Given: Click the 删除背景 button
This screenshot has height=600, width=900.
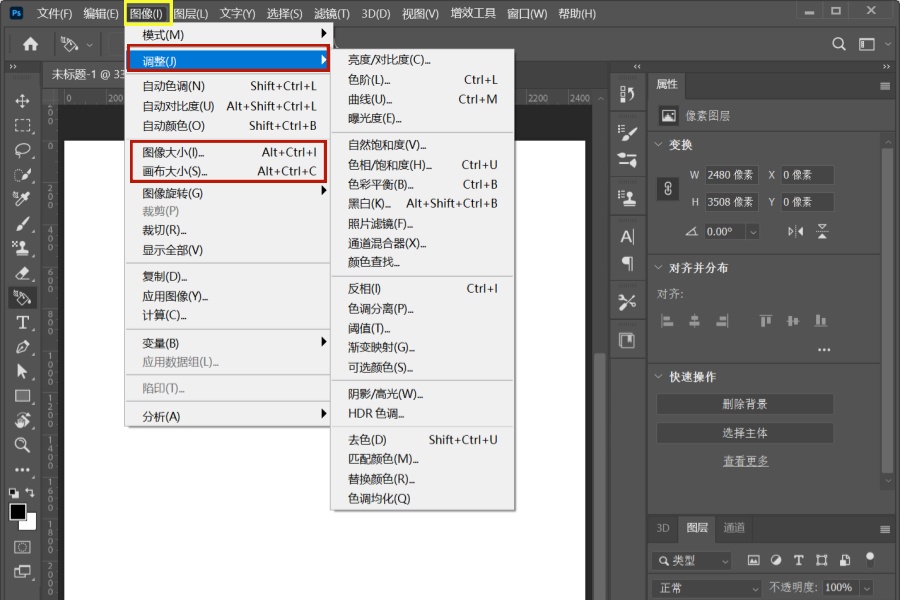Looking at the screenshot, I should 744,404.
